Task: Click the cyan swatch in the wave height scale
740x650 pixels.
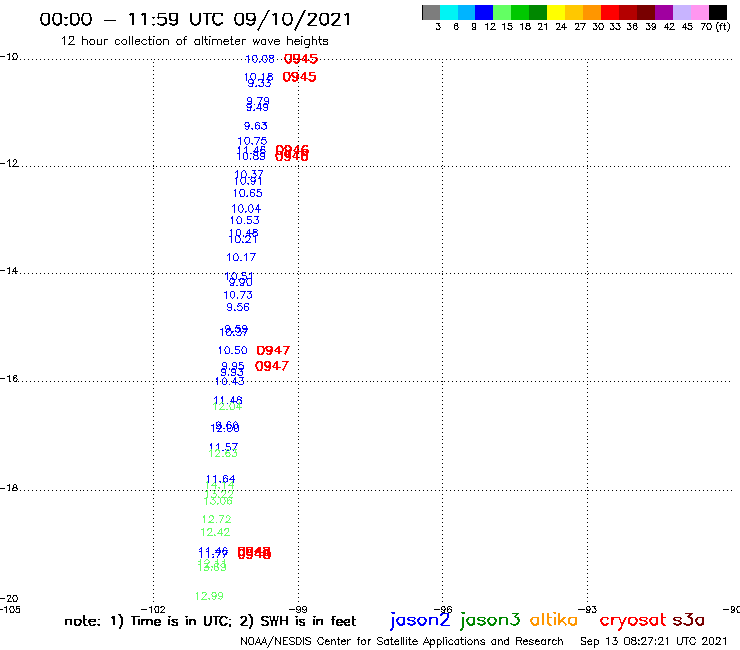Action: 449,12
